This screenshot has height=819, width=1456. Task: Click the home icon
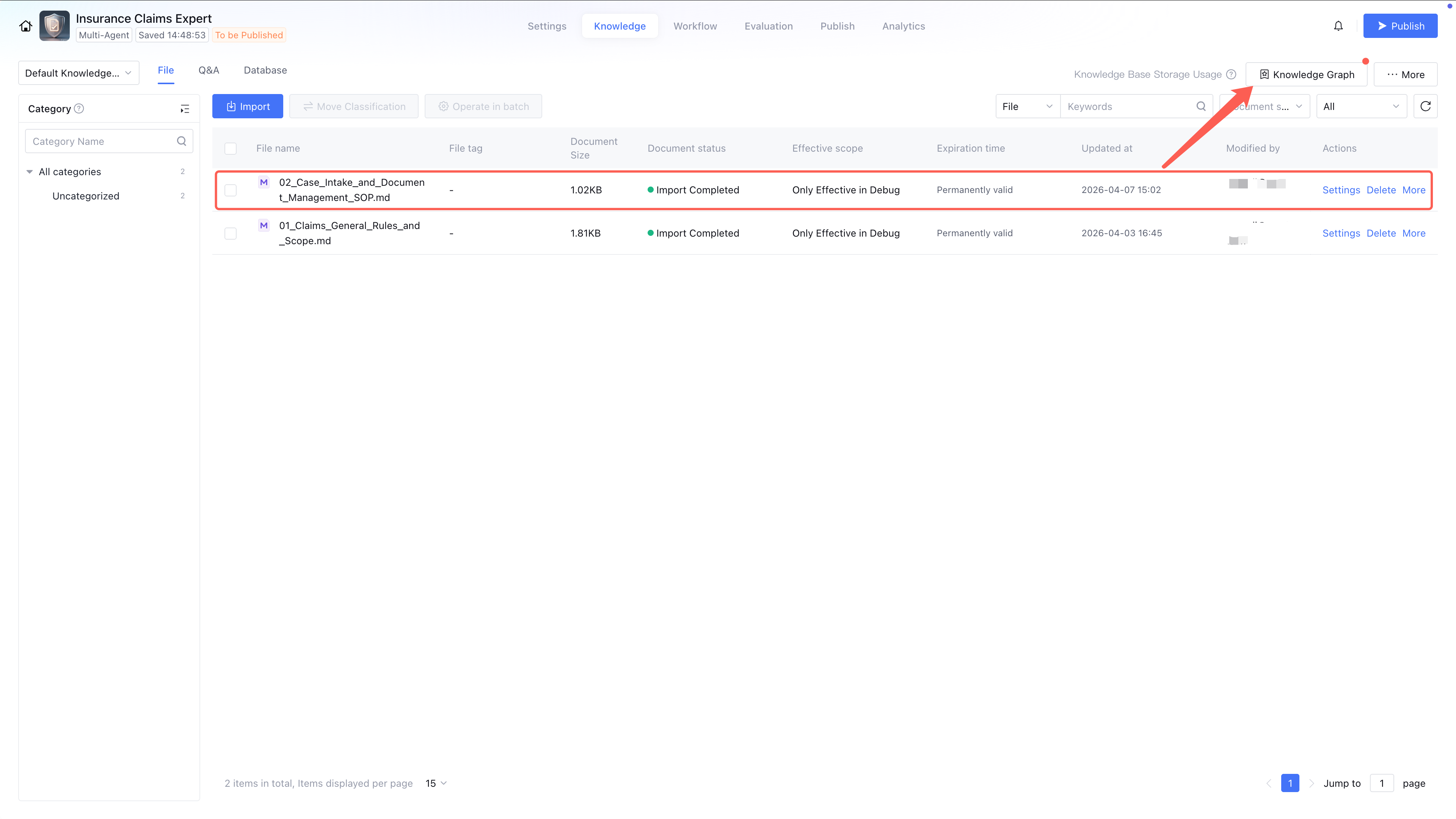(x=25, y=26)
